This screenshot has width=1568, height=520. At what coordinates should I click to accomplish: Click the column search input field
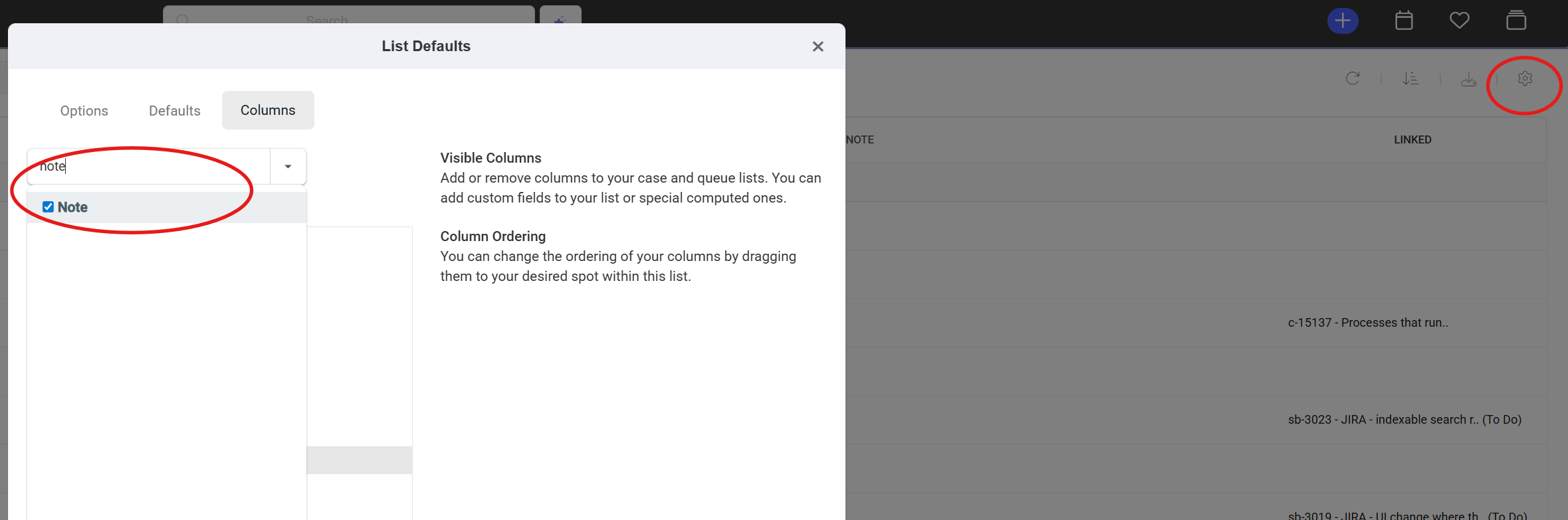click(x=149, y=166)
